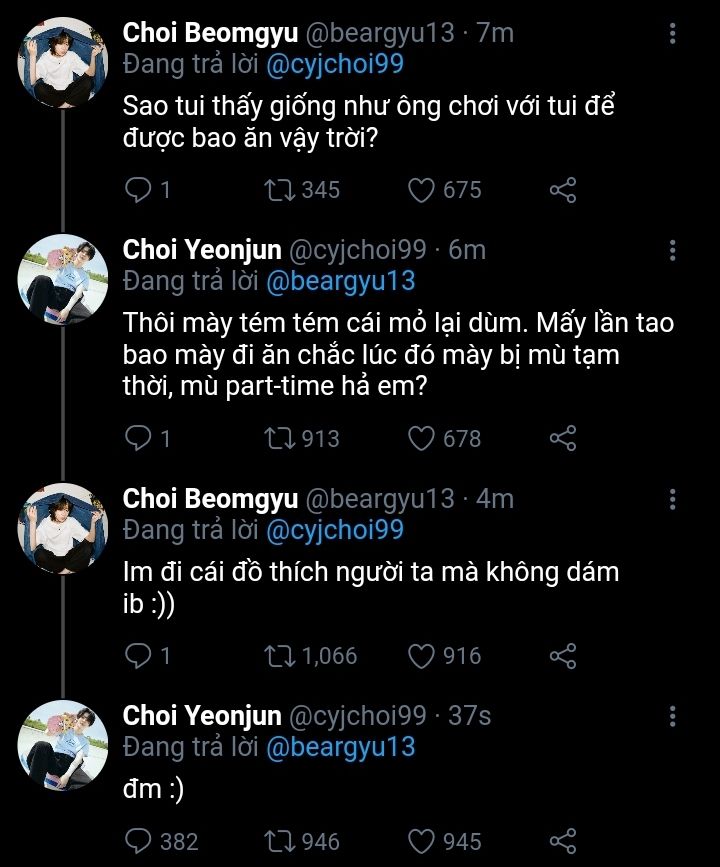Open @cyjchoi99 mention link in the first tweet
This screenshot has width=720, height=867.
coord(335,64)
